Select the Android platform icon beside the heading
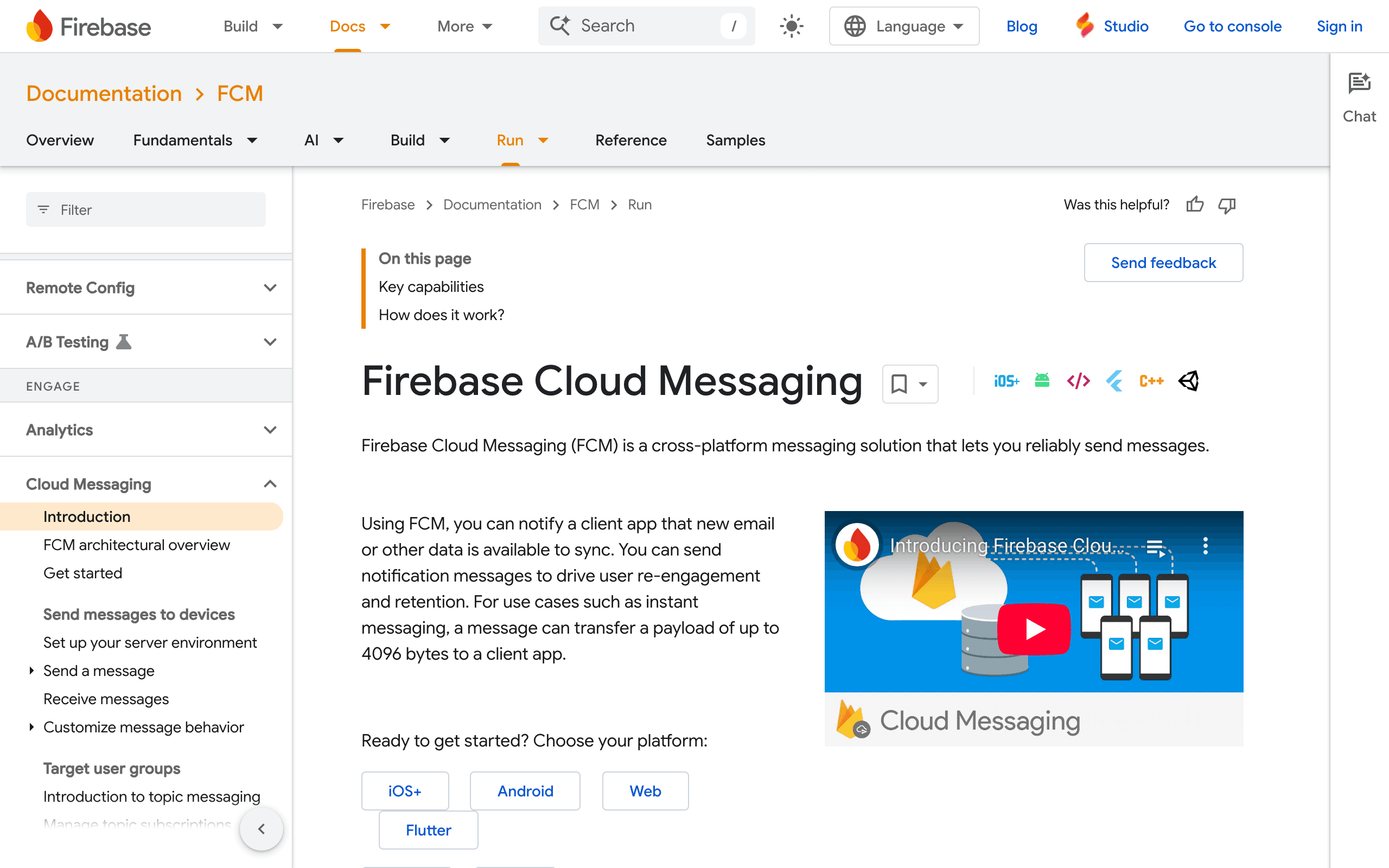 [x=1042, y=381]
